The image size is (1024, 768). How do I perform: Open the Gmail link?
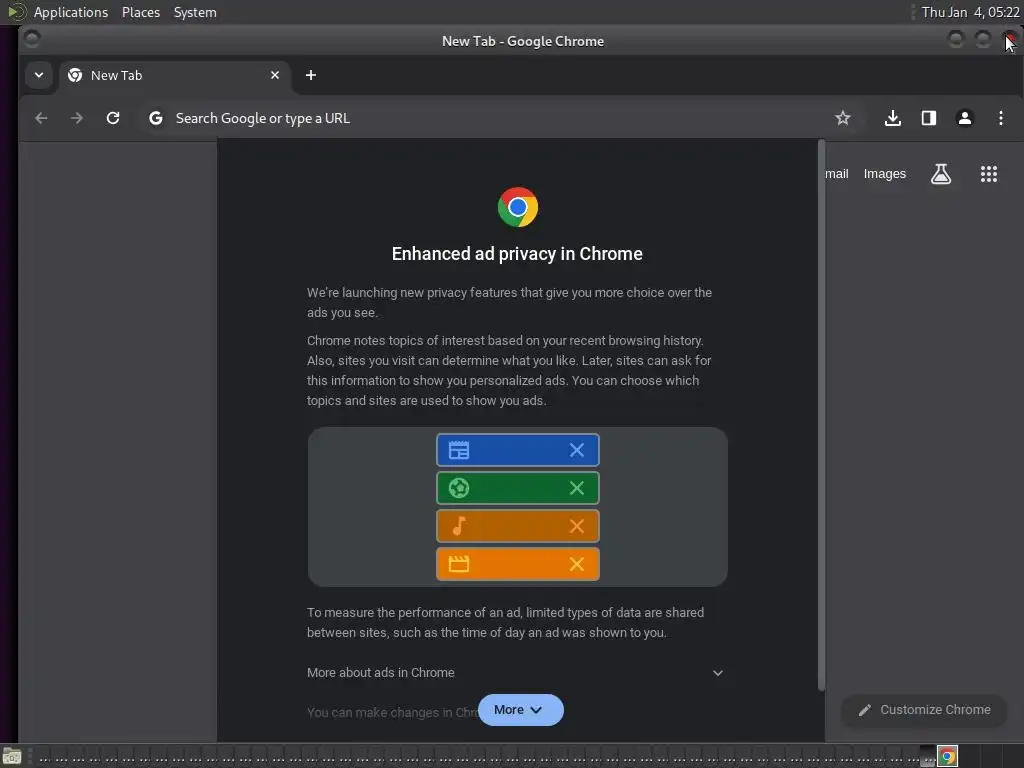[x=837, y=174]
